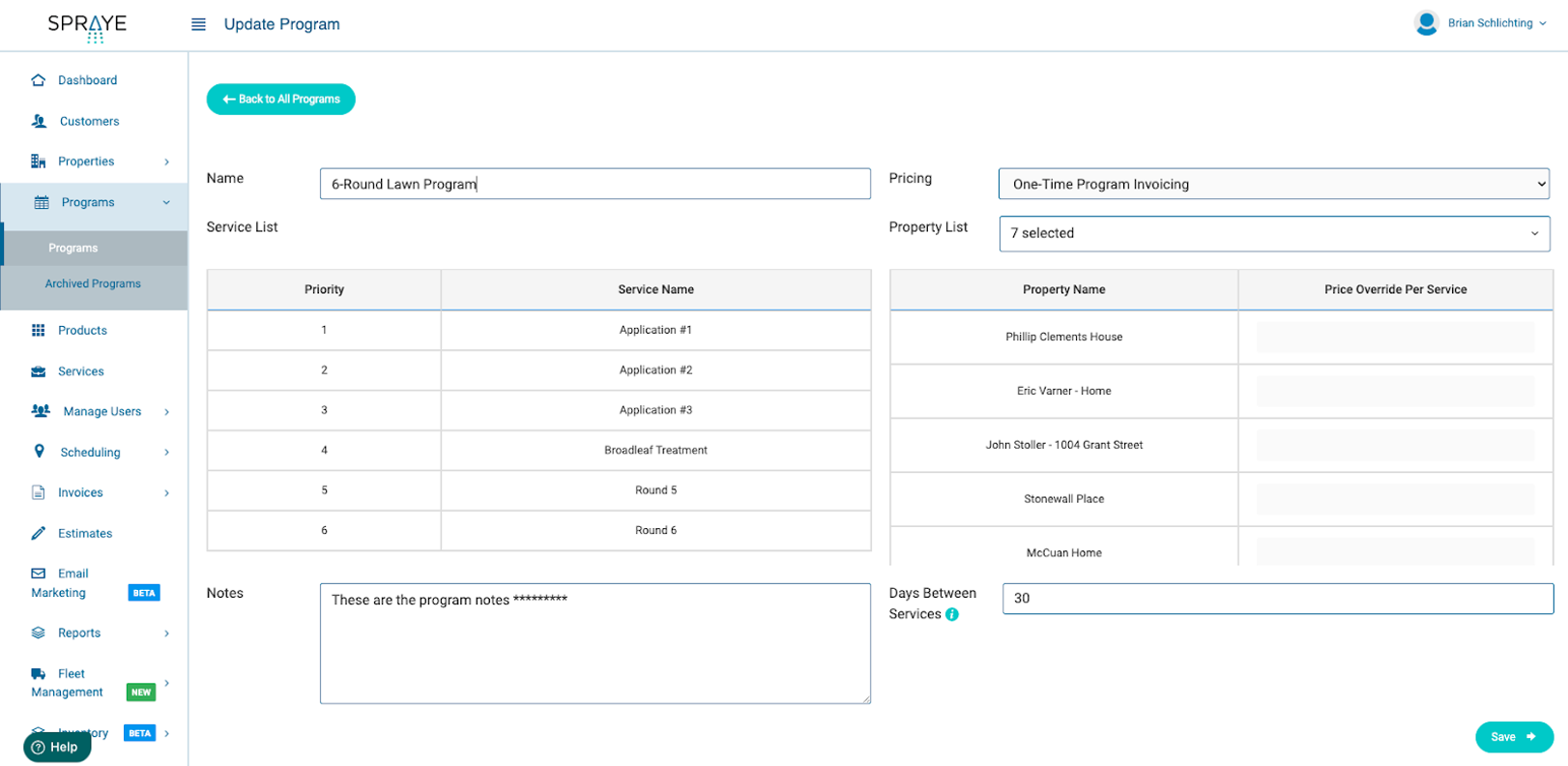Click the Customers people icon
1568x766 pixels.
pos(39,121)
